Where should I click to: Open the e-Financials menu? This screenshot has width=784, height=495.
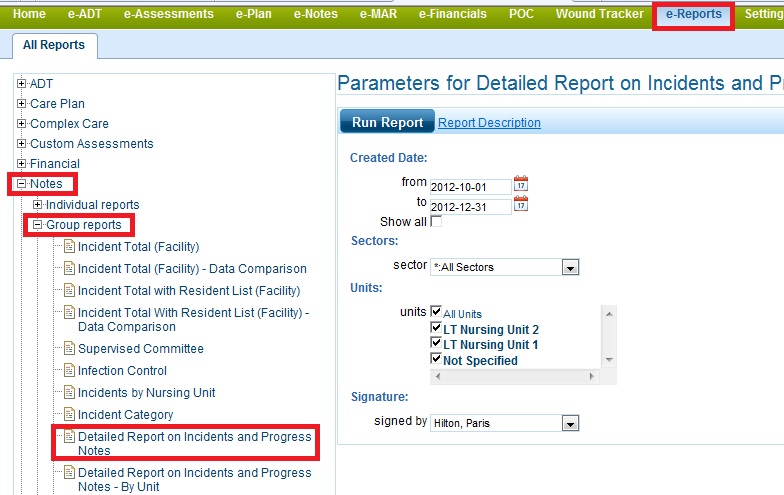pos(452,14)
